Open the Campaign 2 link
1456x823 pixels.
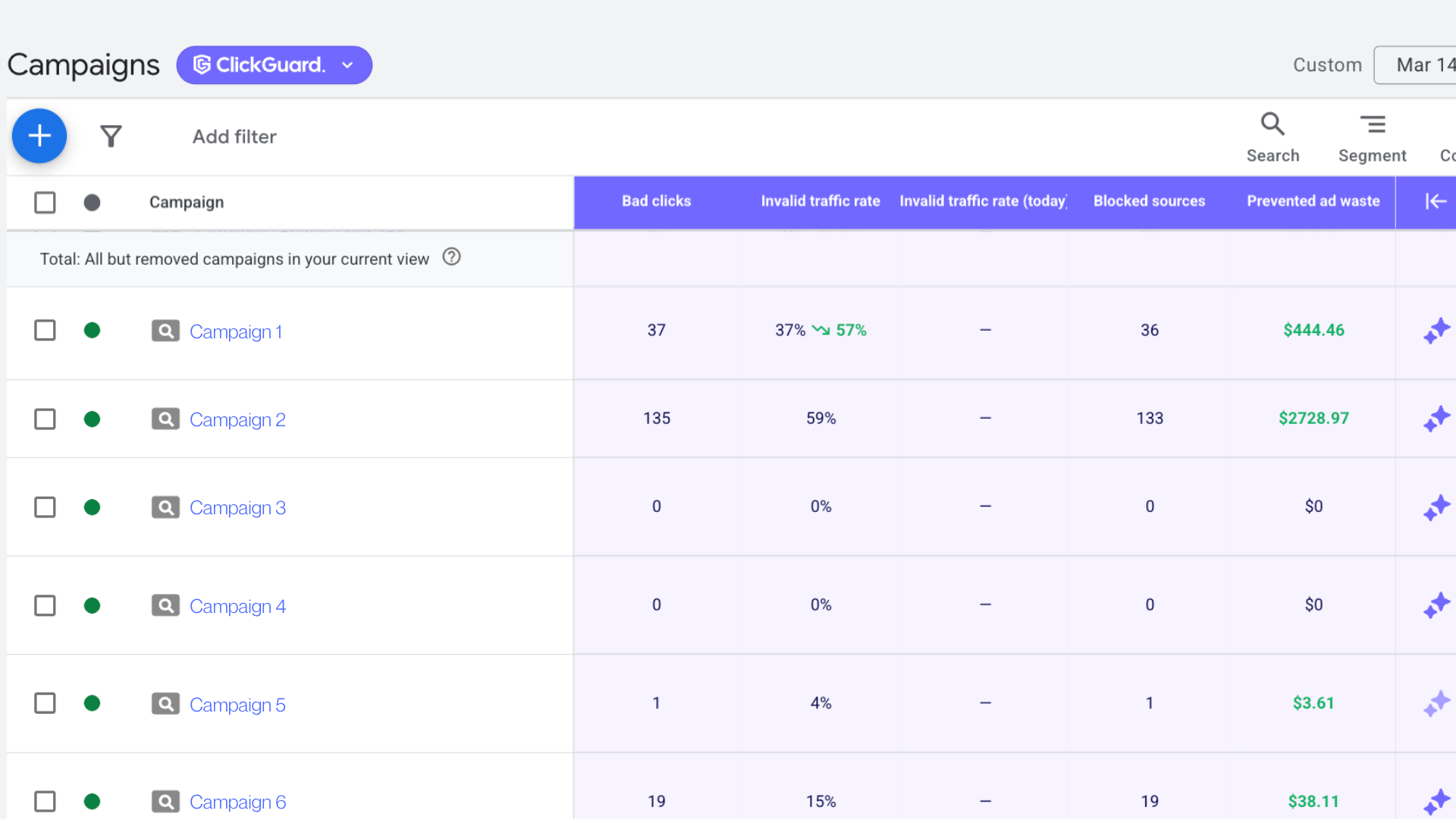point(237,420)
